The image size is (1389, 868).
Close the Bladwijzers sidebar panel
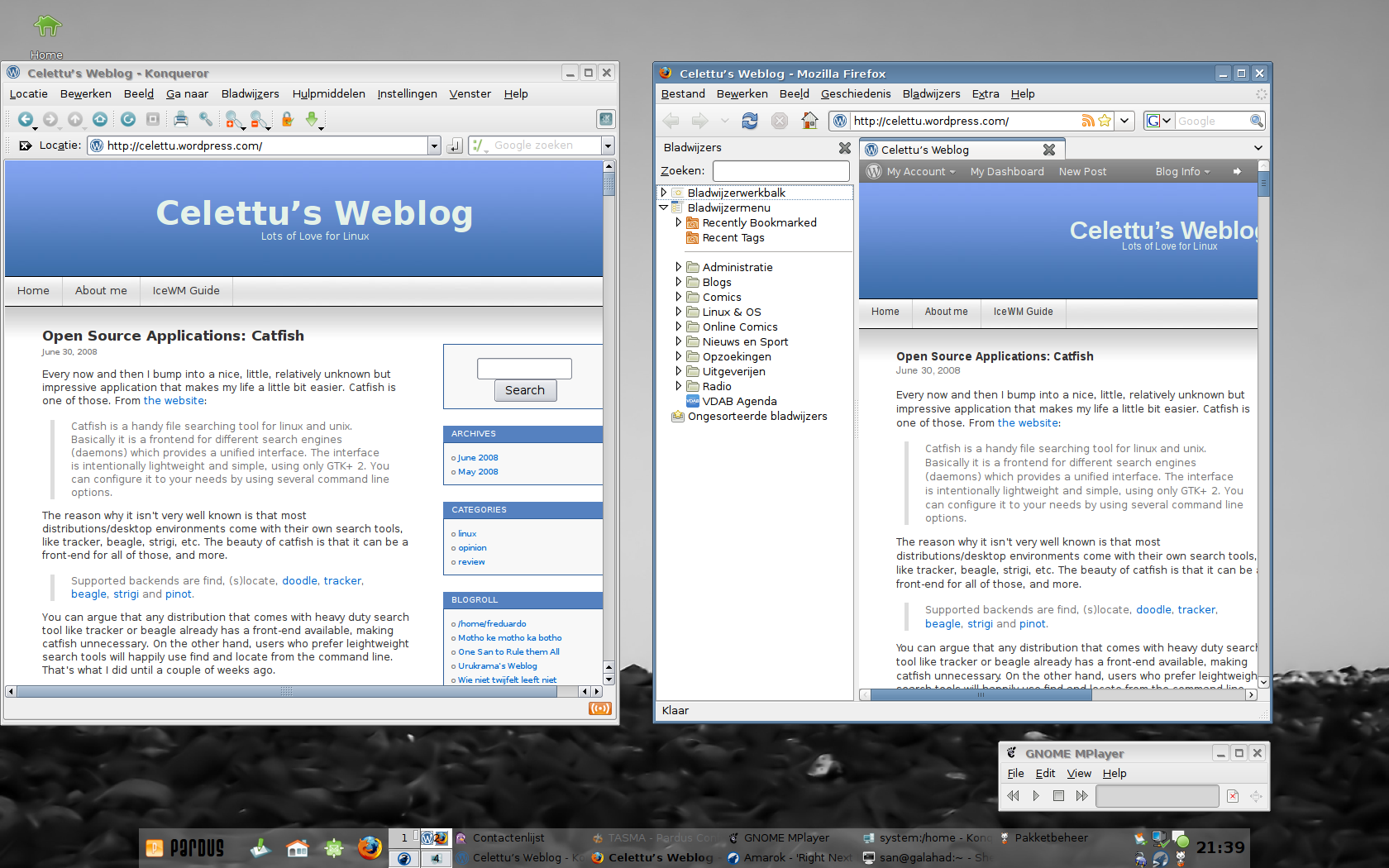[844, 148]
